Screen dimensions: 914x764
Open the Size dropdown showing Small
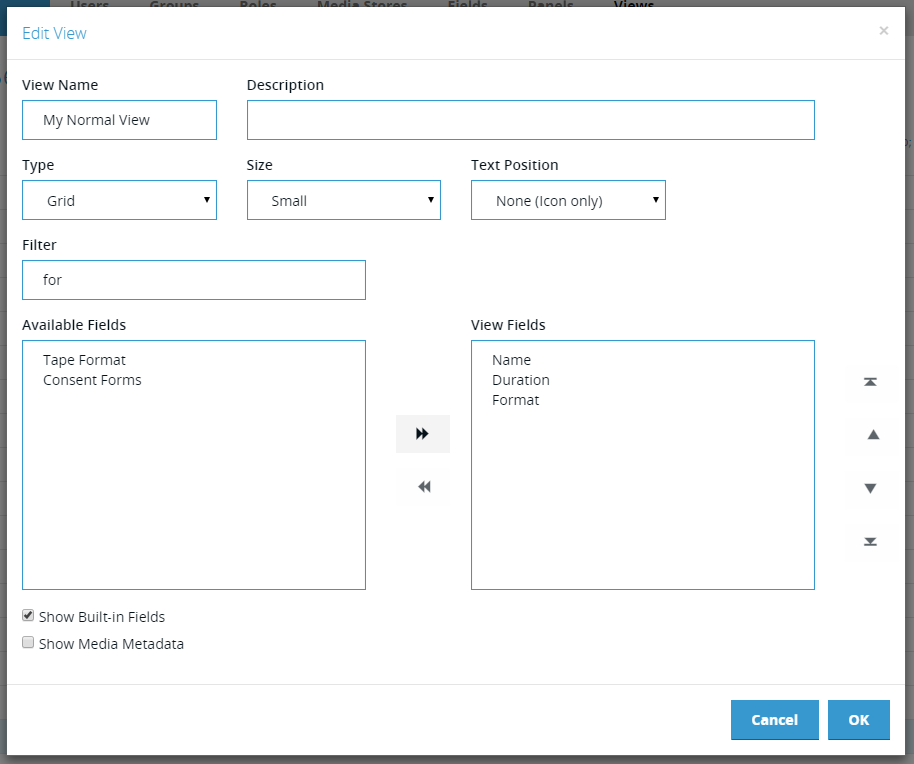coord(344,200)
